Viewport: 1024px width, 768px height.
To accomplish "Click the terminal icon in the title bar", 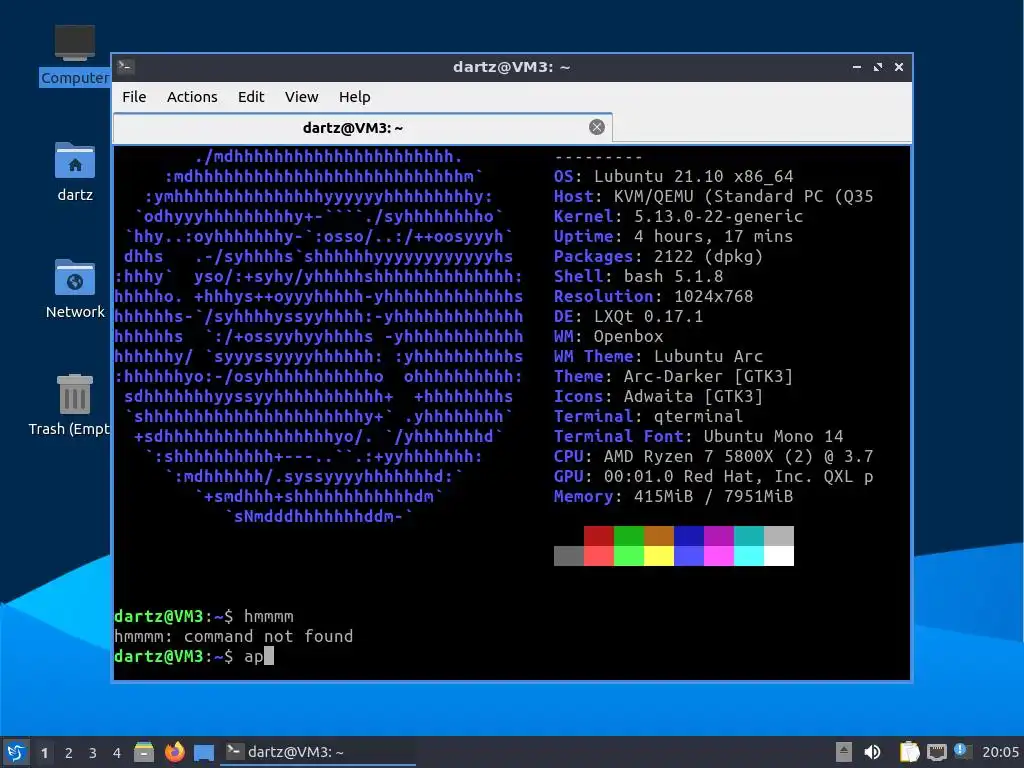I will (126, 67).
